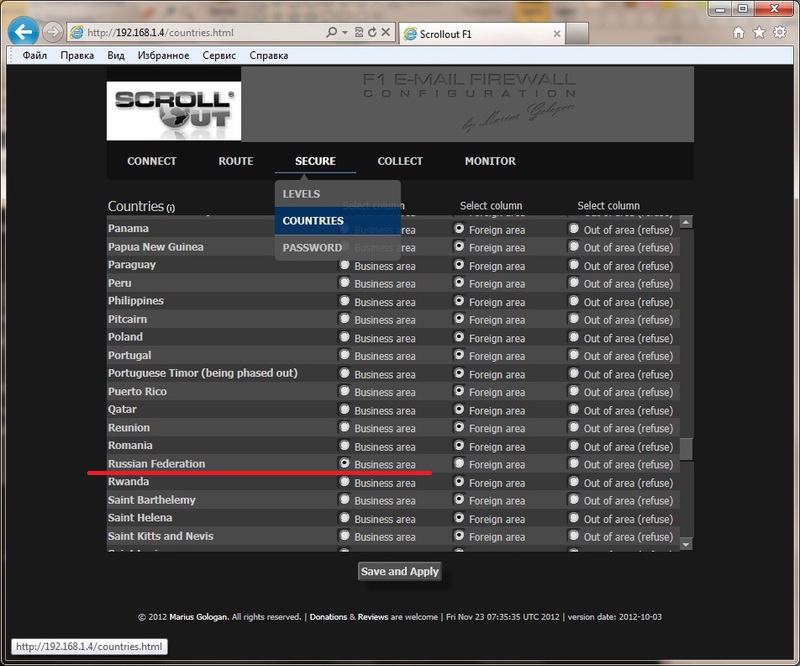Open browser Tools gear icon
The height and width of the screenshot is (666, 800).
click(x=780, y=33)
